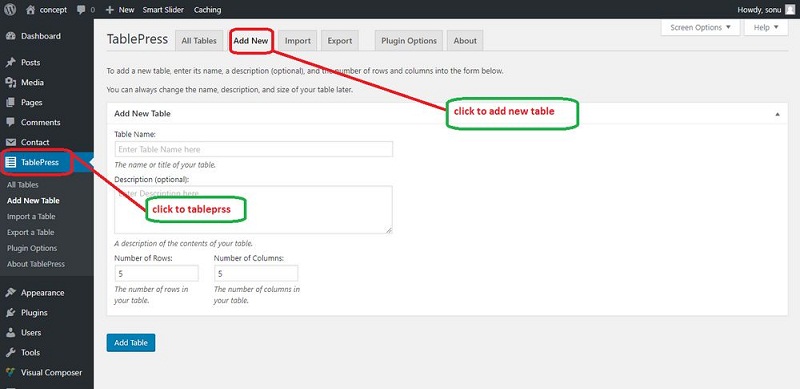Click the Dashboard gauge icon
The width and height of the screenshot is (800, 389).
(11, 36)
